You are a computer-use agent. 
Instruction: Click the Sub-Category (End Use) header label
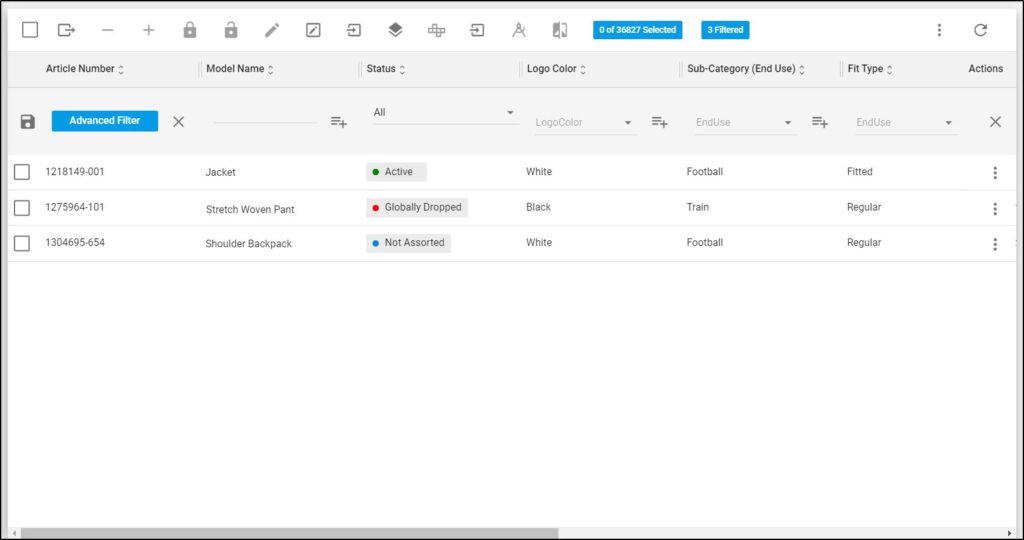[741, 69]
